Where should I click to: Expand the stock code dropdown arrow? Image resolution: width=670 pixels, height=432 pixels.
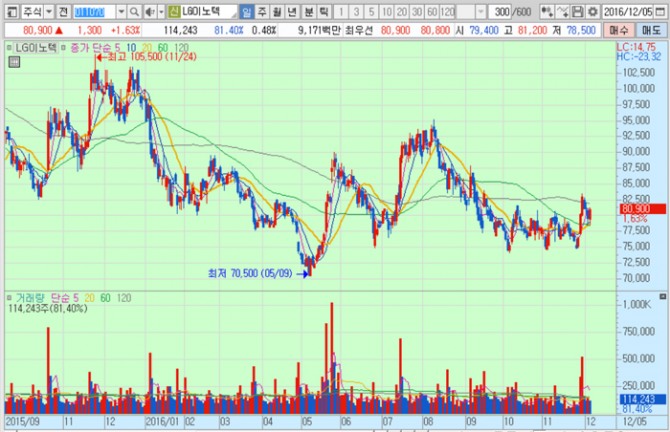[x=121, y=11]
